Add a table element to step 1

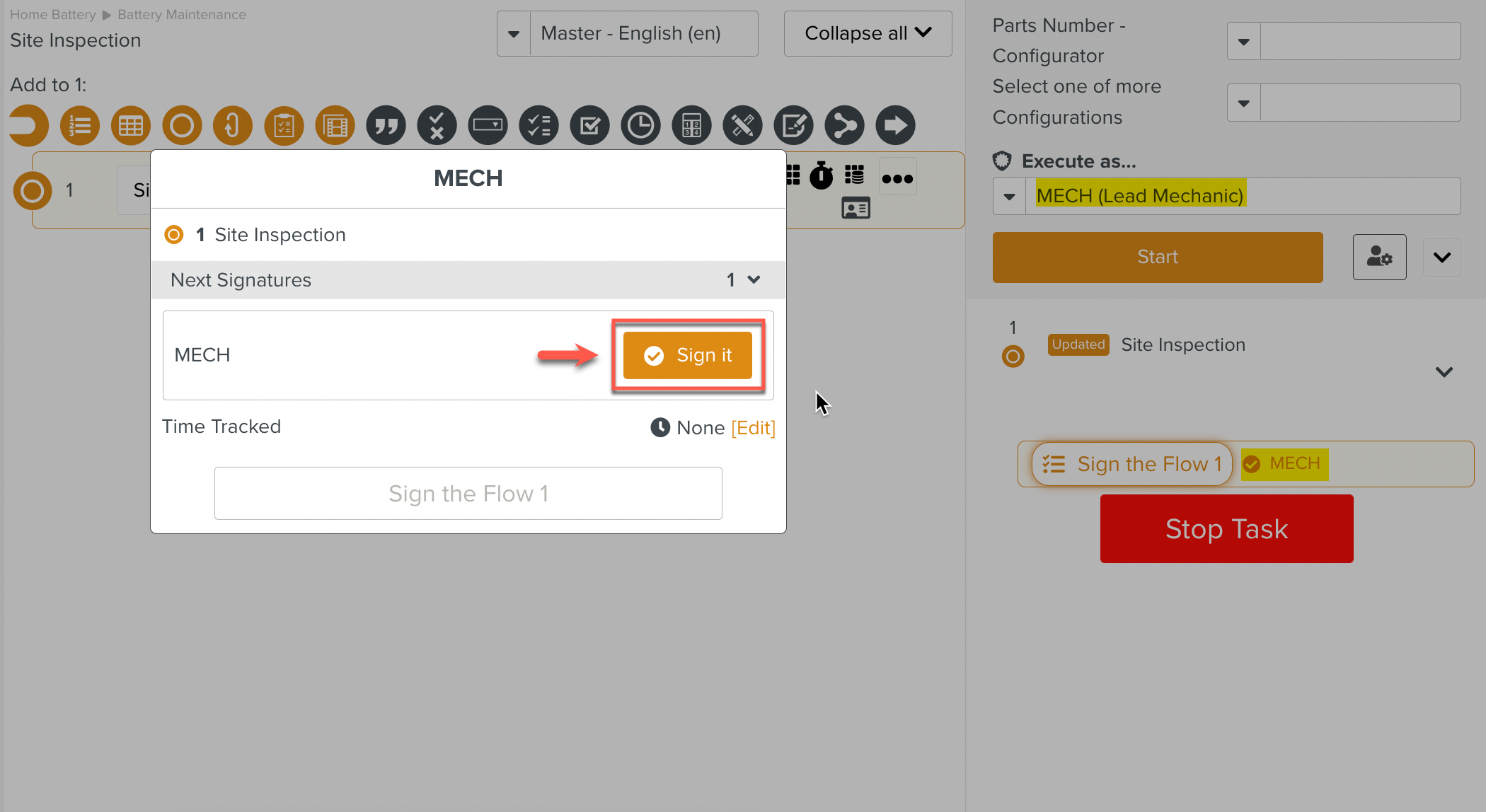pos(130,125)
